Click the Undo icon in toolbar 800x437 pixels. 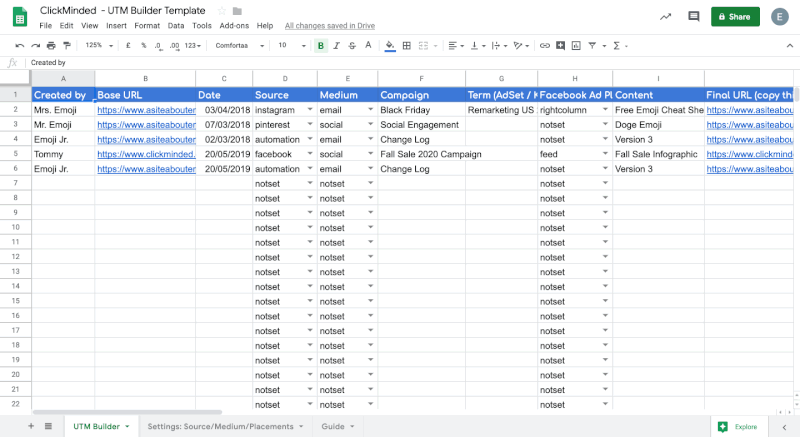pos(22,45)
